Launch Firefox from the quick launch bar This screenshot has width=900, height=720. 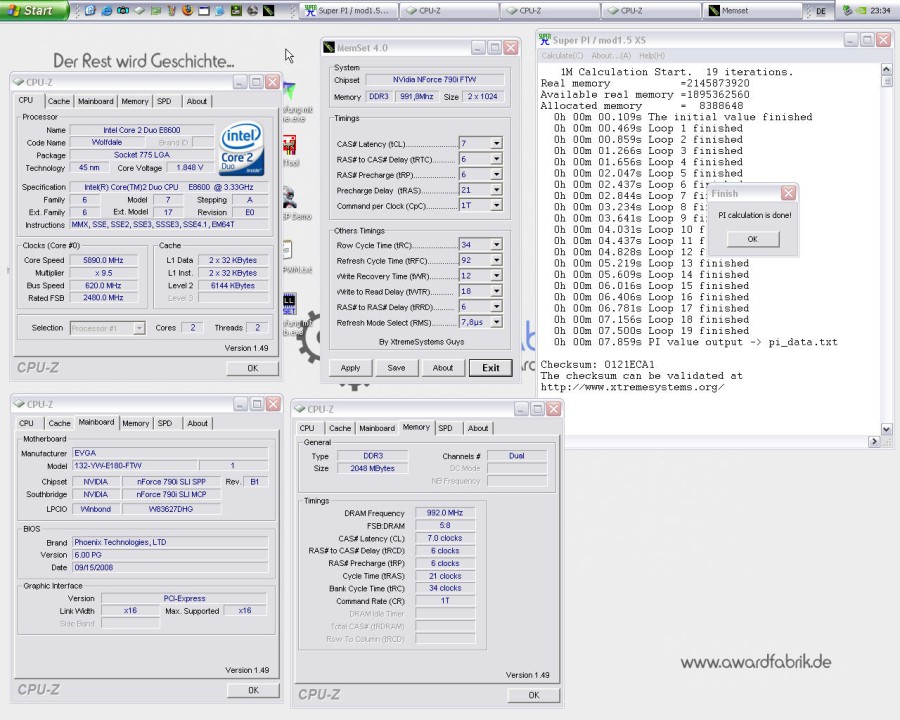188,10
